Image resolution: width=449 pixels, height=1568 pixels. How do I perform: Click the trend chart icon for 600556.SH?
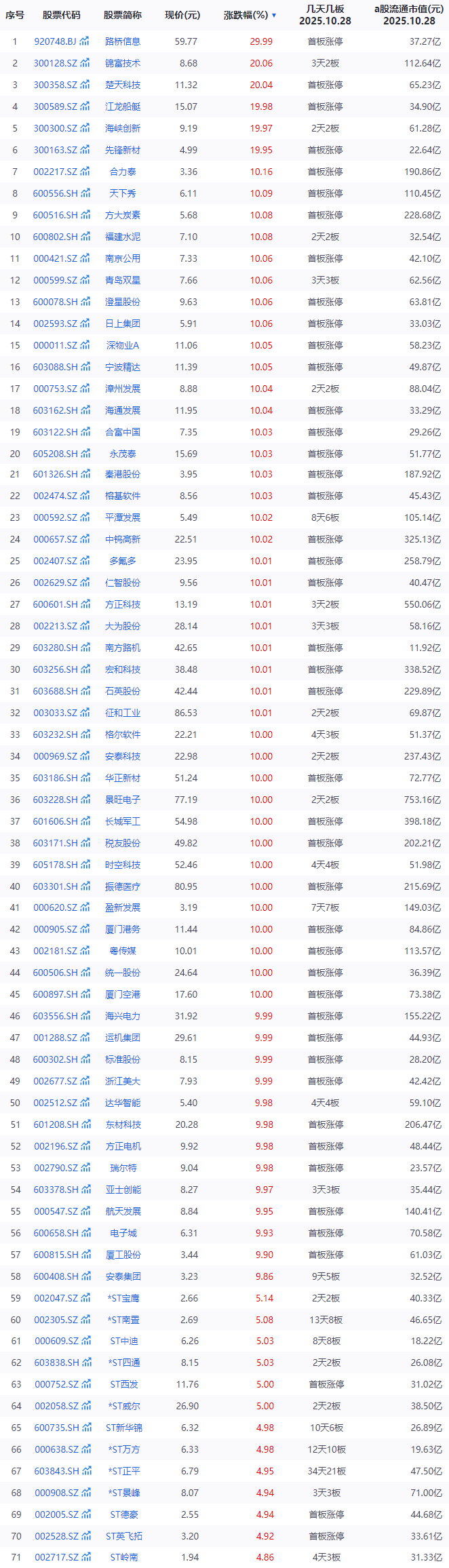(85, 193)
